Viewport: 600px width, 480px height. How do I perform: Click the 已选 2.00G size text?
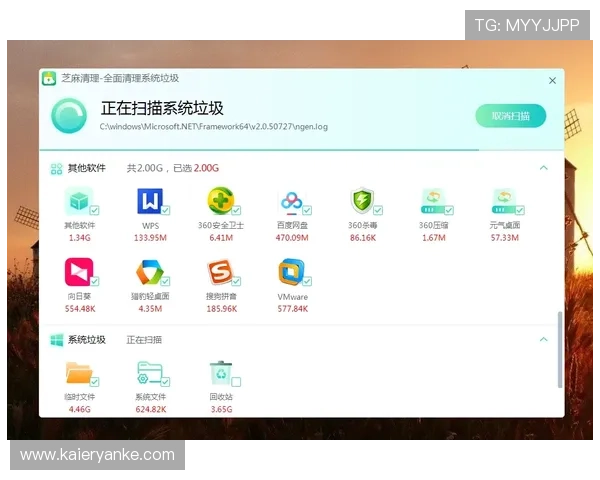click(196, 168)
